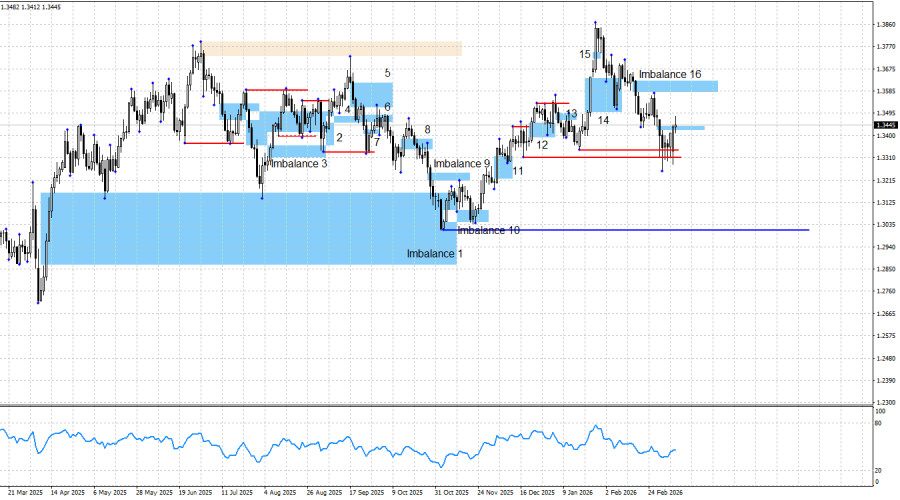Click the 1.3860 price axis label
This screenshot has width=900, height=500.
point(884,24)
